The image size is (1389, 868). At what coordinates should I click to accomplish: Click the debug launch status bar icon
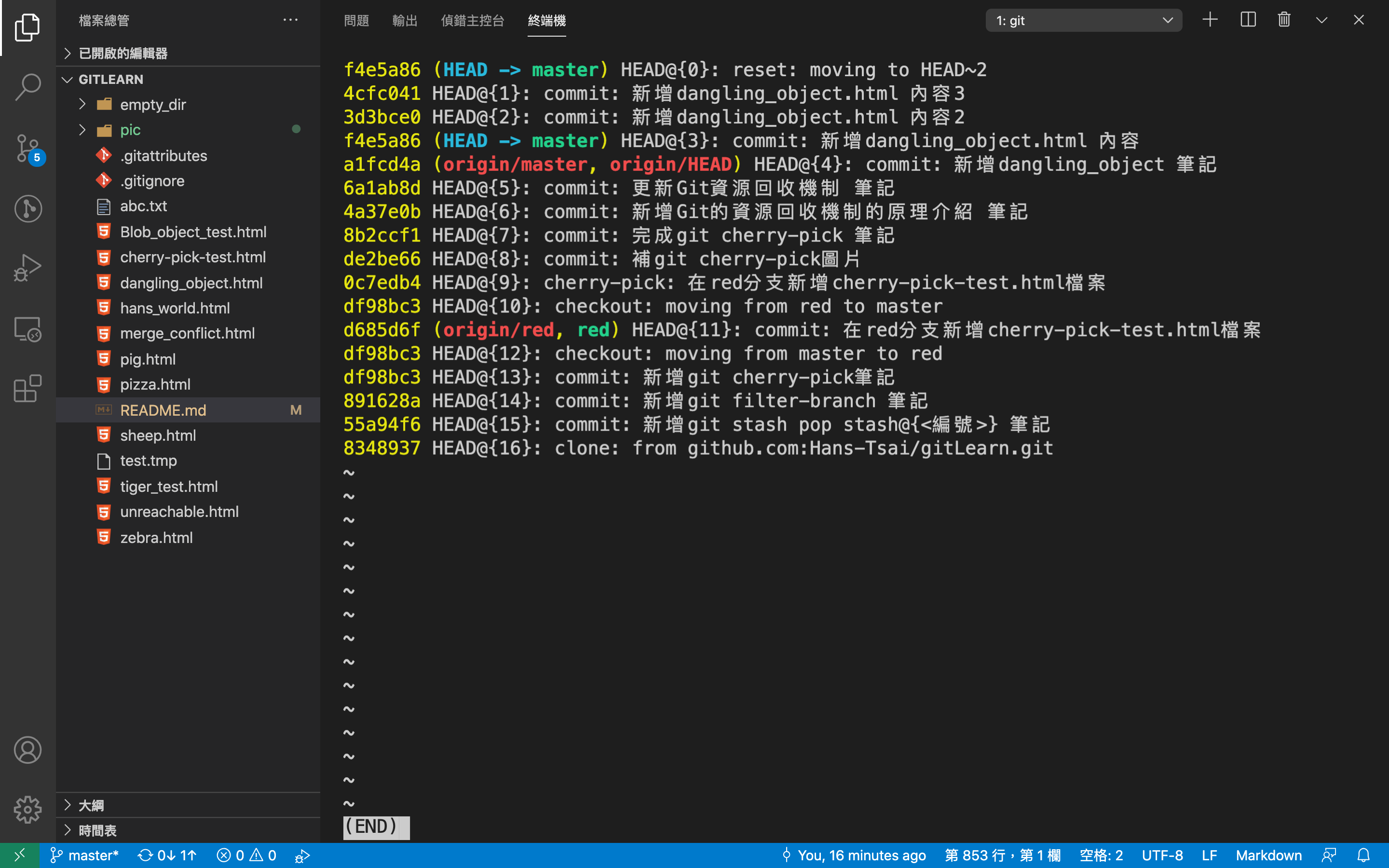coord(302,855)
